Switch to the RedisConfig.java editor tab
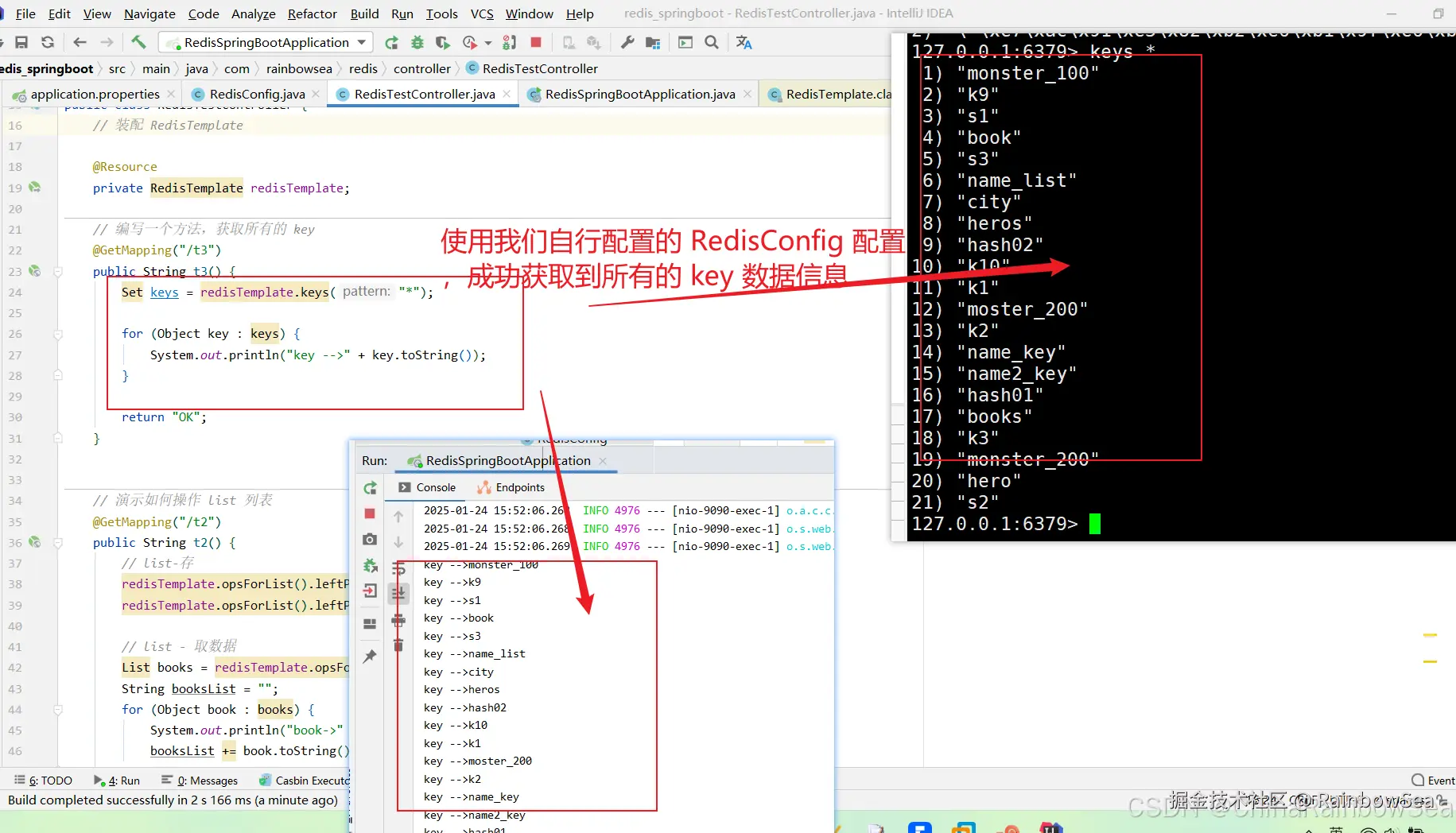 pyautogui.click(x=257, y=94)
